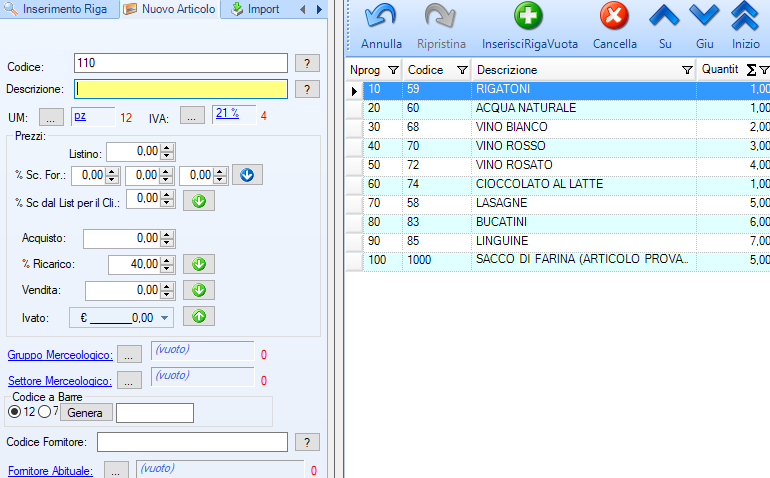The image size is (770, 478).
Task: Click green arrow next to % Ricarico
Action: point(198,264)
